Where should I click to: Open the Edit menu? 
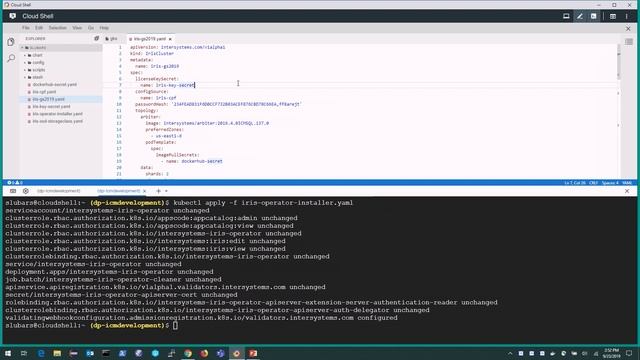tap(39, 28)
